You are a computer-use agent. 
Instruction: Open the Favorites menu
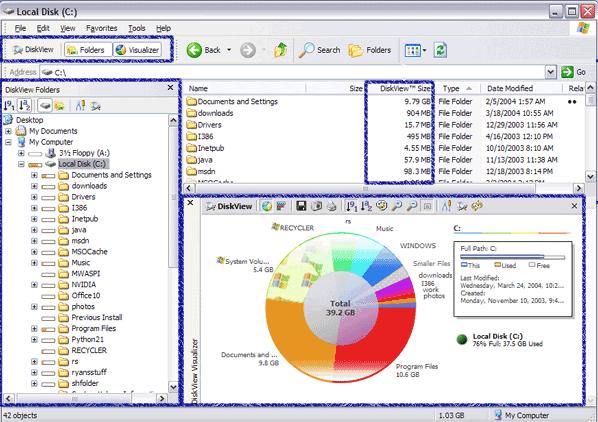tap(101, 28)
